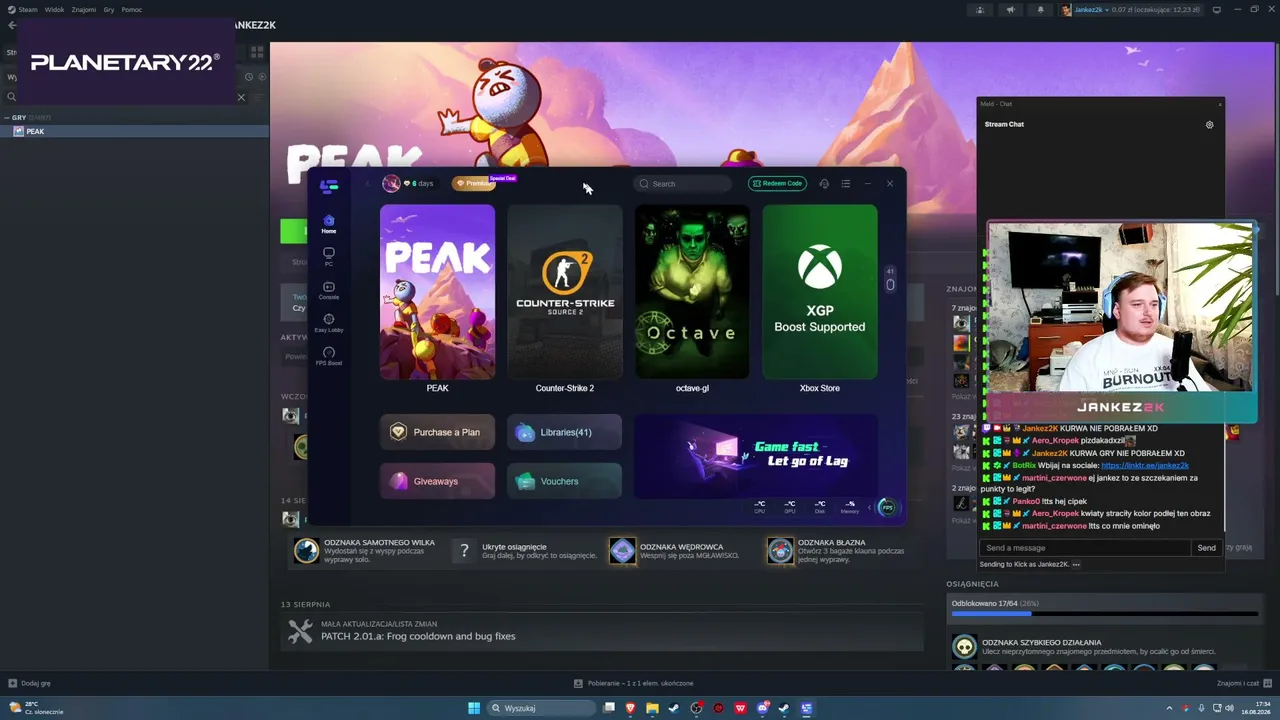Expand the hardware stats panel arrow
Viewport: 1280px width, 720px height.
[869, 508]
